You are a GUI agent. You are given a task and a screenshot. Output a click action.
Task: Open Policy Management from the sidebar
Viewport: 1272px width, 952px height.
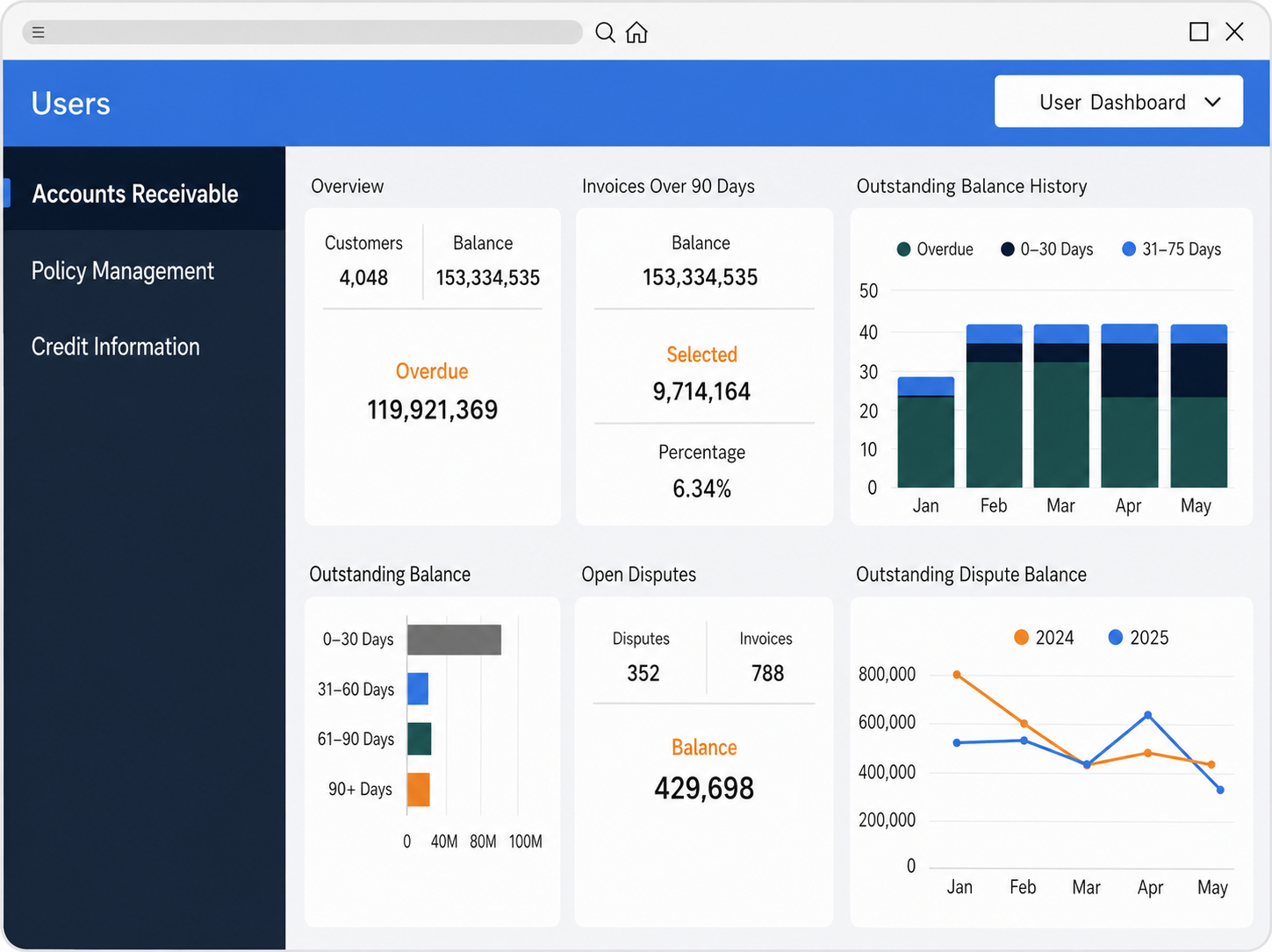click(123, 271)
